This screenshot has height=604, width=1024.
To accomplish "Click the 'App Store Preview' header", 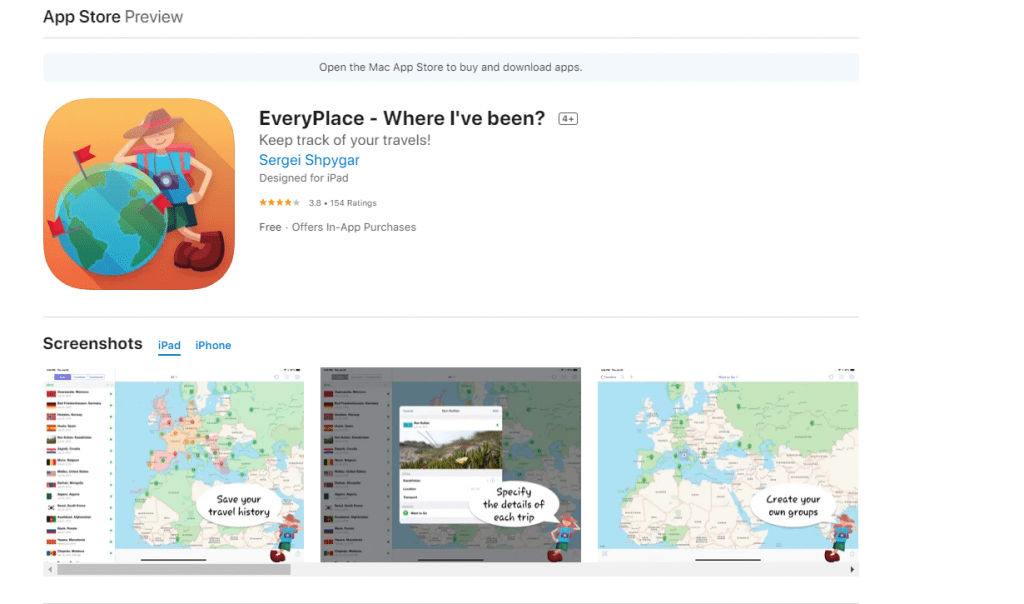I will coord(113,17).
